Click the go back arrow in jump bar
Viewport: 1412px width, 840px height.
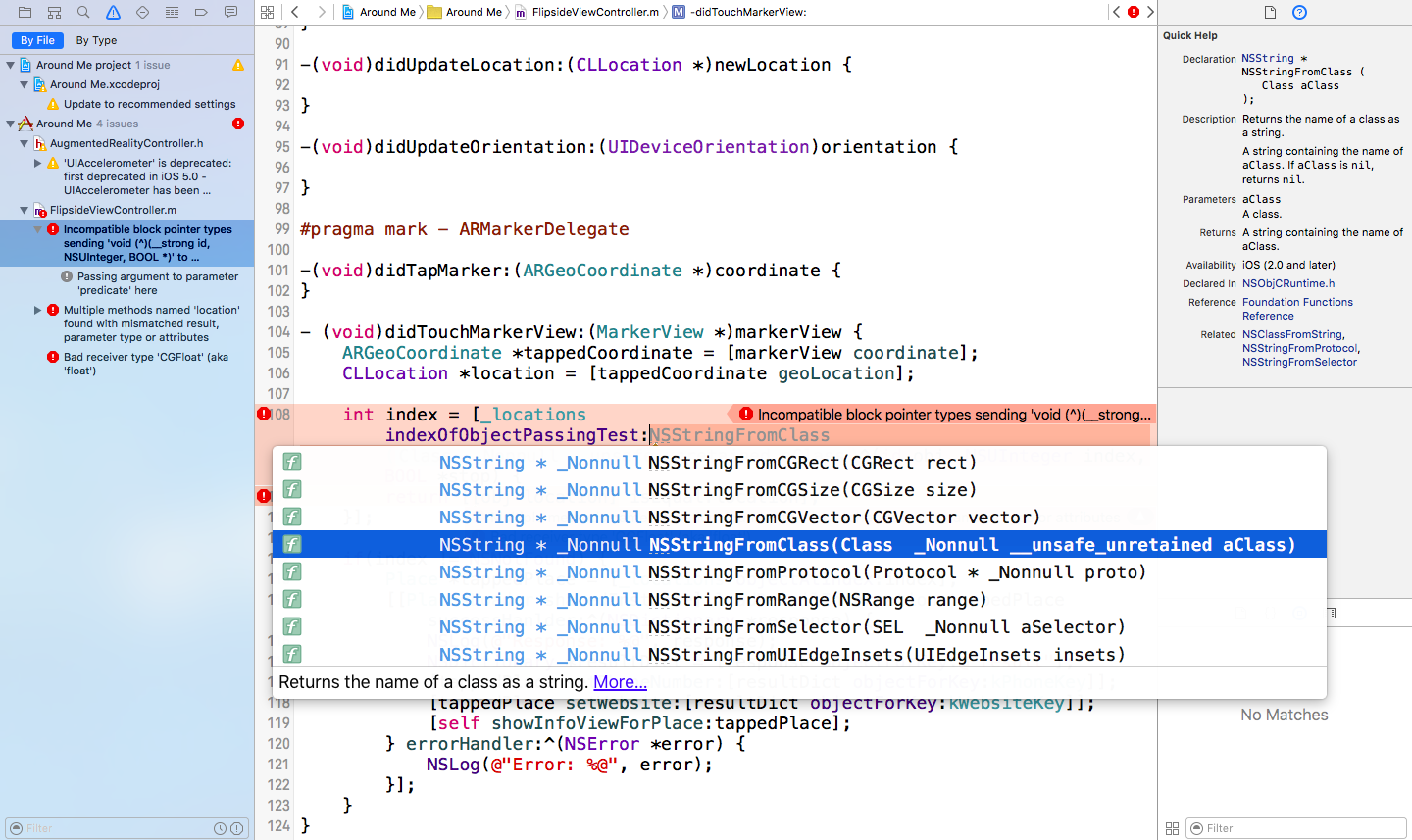click(x=295, y=12)
